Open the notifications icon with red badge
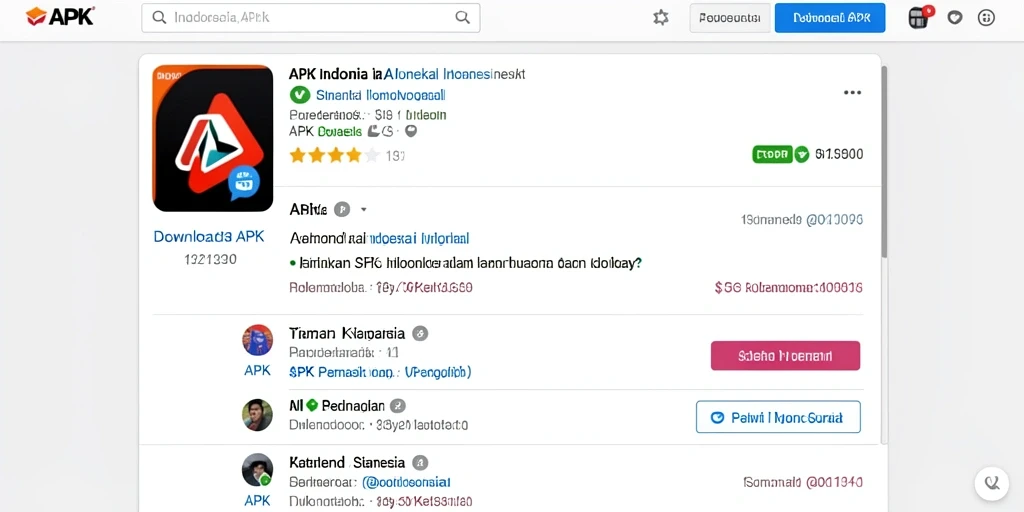Screen dimensions: 1024x512 [x=920, y=17]
